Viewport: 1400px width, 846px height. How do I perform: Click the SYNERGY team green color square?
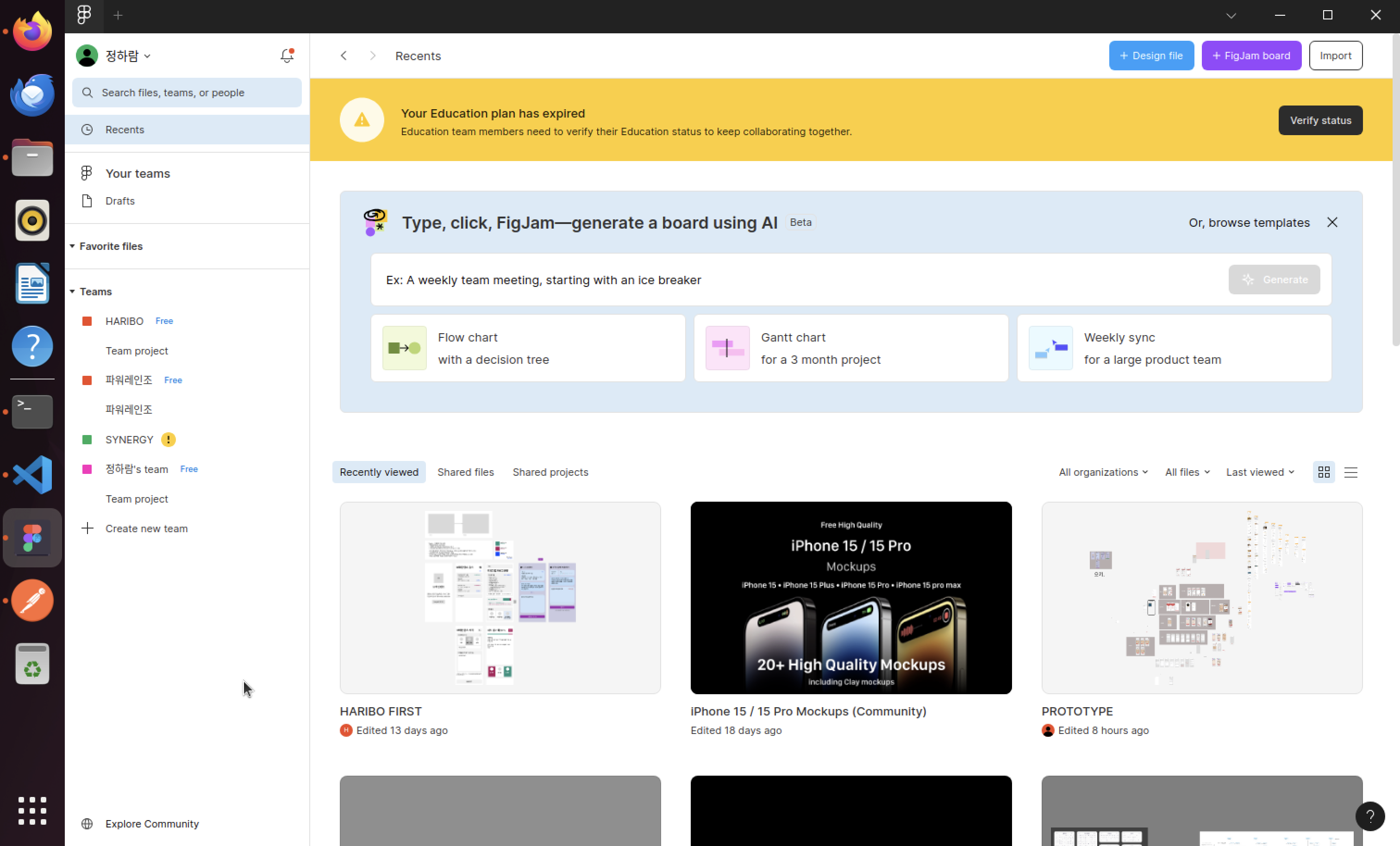[87, 440]
